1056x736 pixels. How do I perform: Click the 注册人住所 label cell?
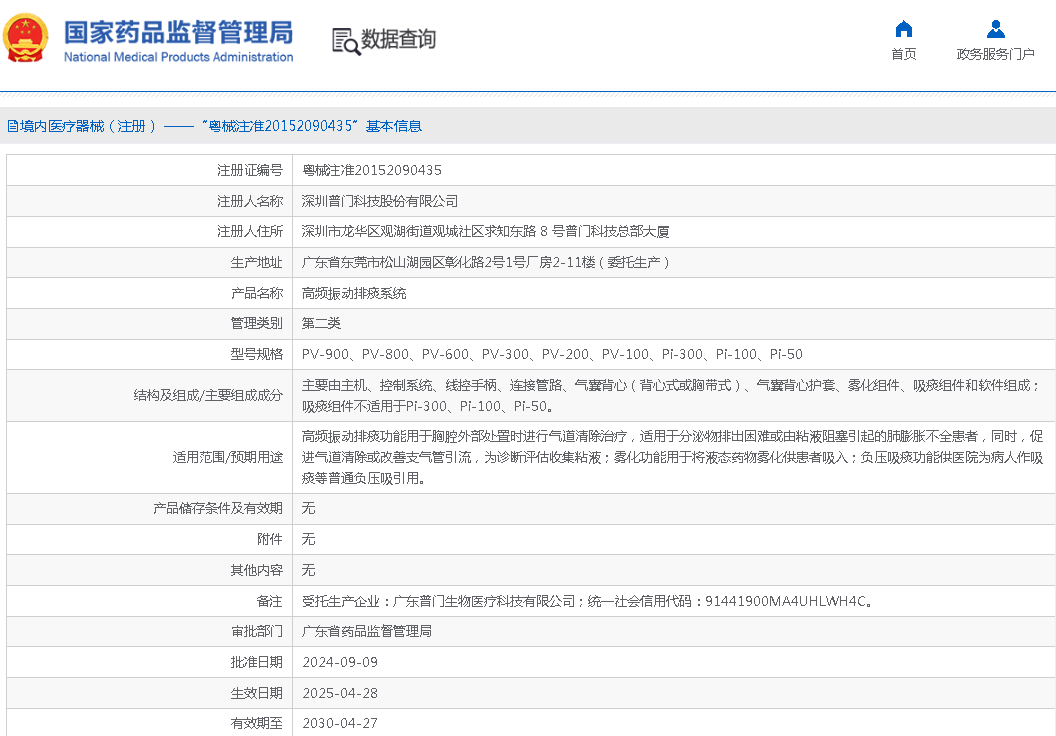click(150, 232)
